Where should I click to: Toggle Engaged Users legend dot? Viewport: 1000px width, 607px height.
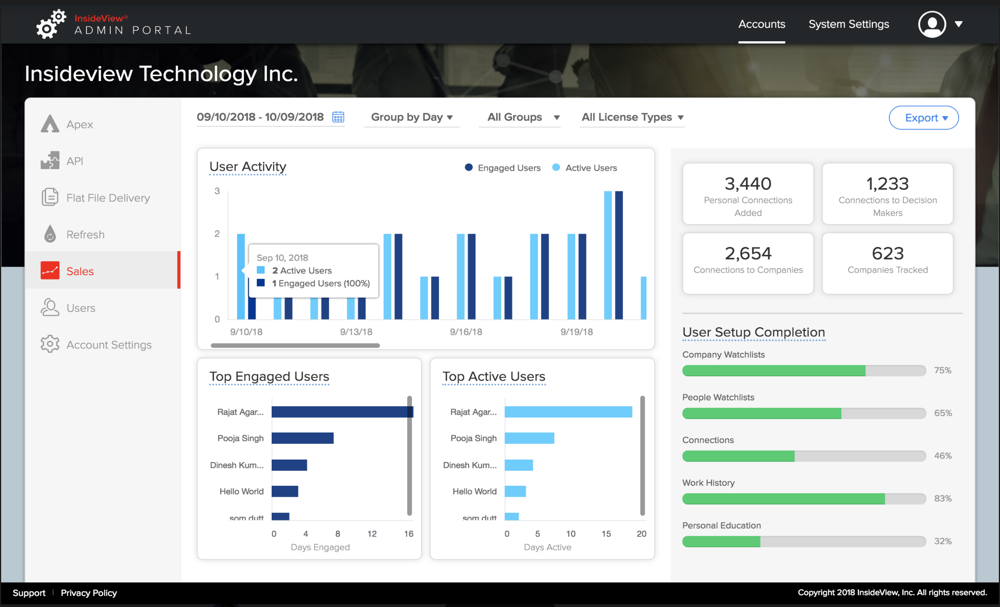469,168
